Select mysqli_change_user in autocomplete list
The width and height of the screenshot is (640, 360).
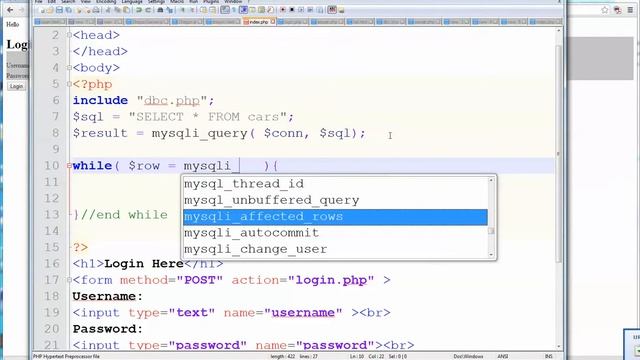[335, 249]
